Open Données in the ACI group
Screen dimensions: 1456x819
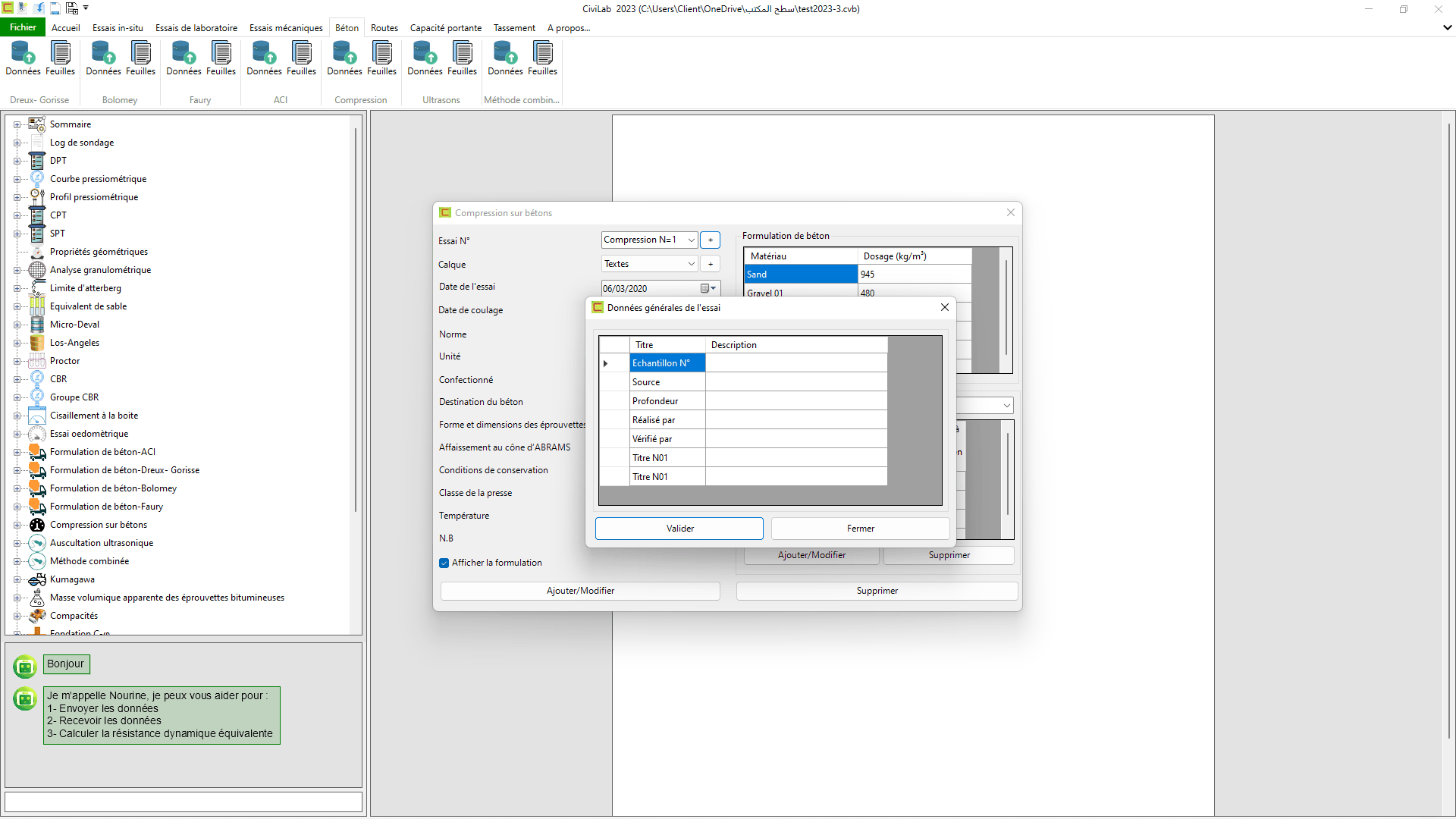pyautogui.click(x=264, y=58)
